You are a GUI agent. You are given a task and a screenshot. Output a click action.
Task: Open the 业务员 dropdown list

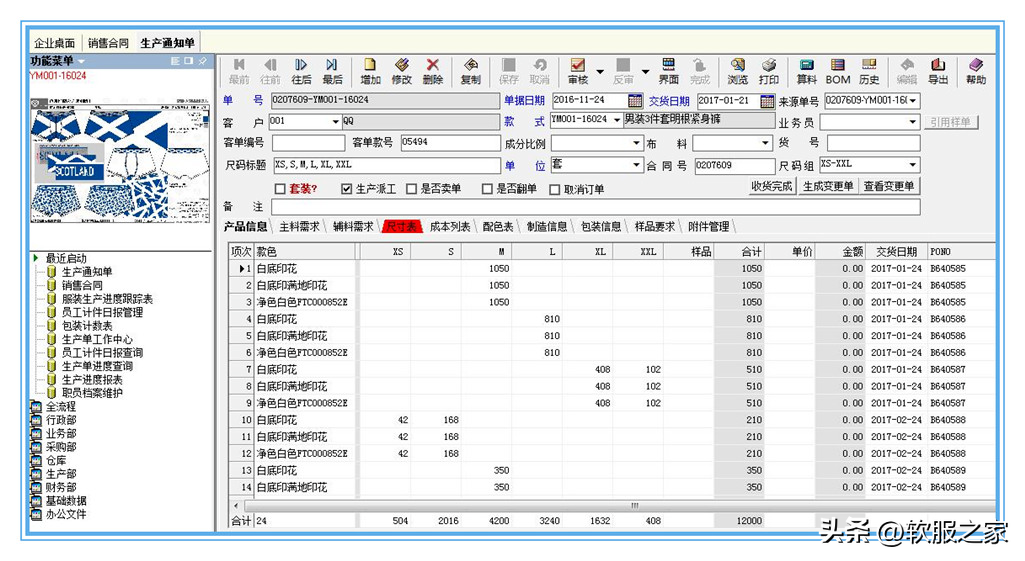[x=912, y=122]
